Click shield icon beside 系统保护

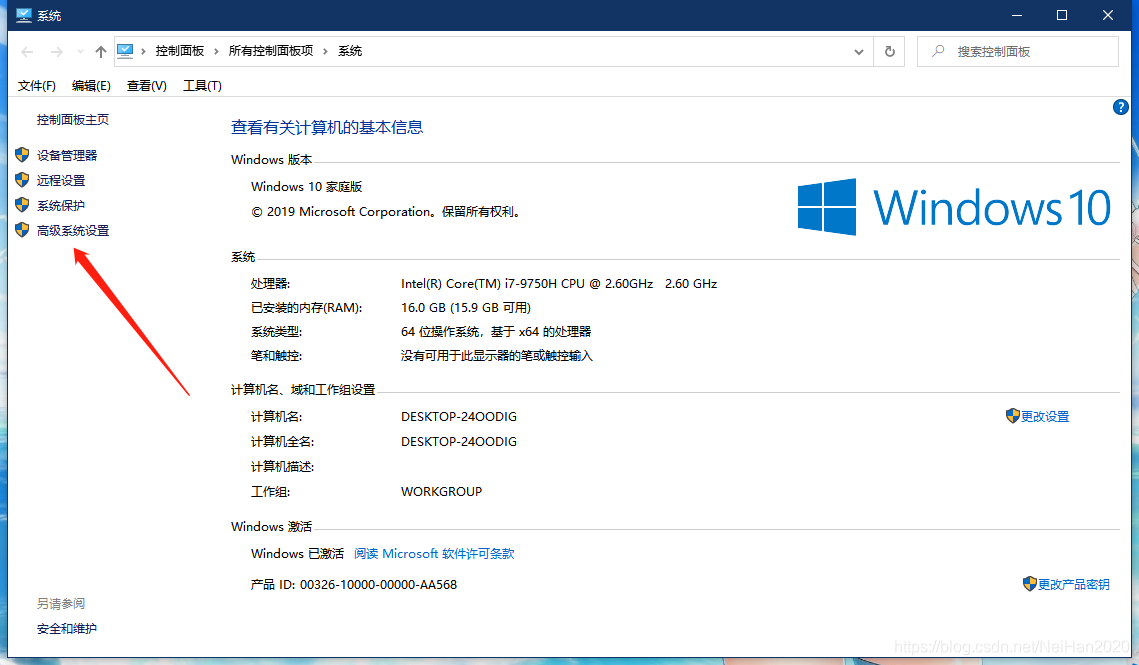coord(22,205)
